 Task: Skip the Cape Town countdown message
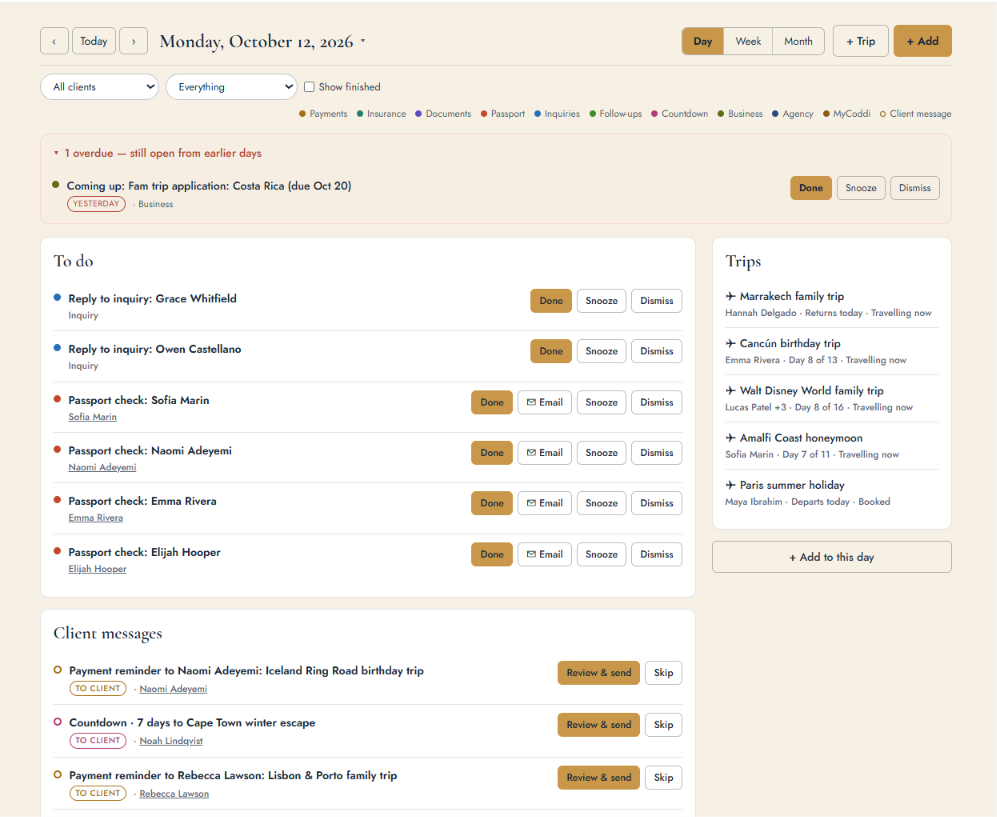(x=663, y=725)
